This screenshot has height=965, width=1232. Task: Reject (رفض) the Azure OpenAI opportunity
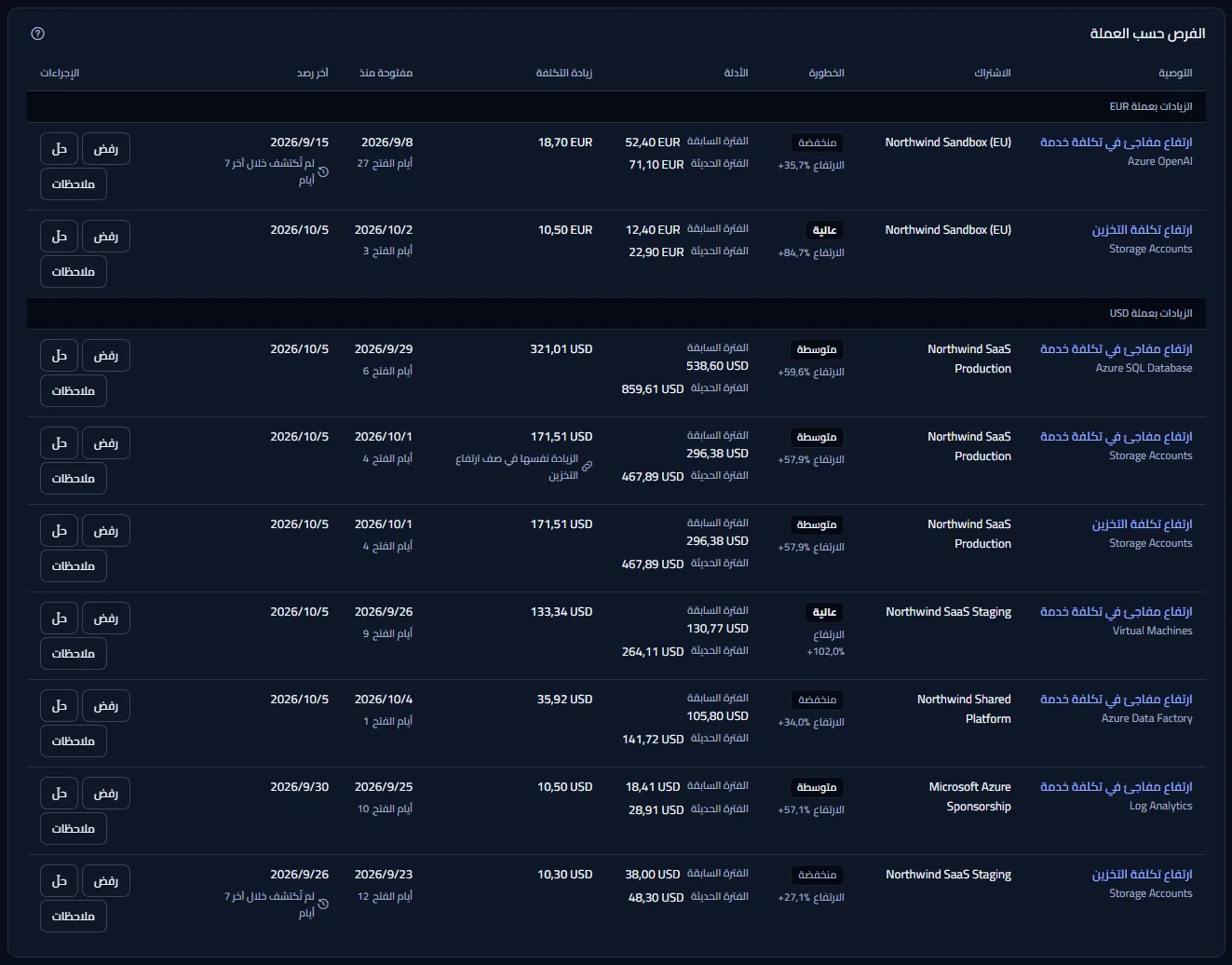(x=106, y=149)
